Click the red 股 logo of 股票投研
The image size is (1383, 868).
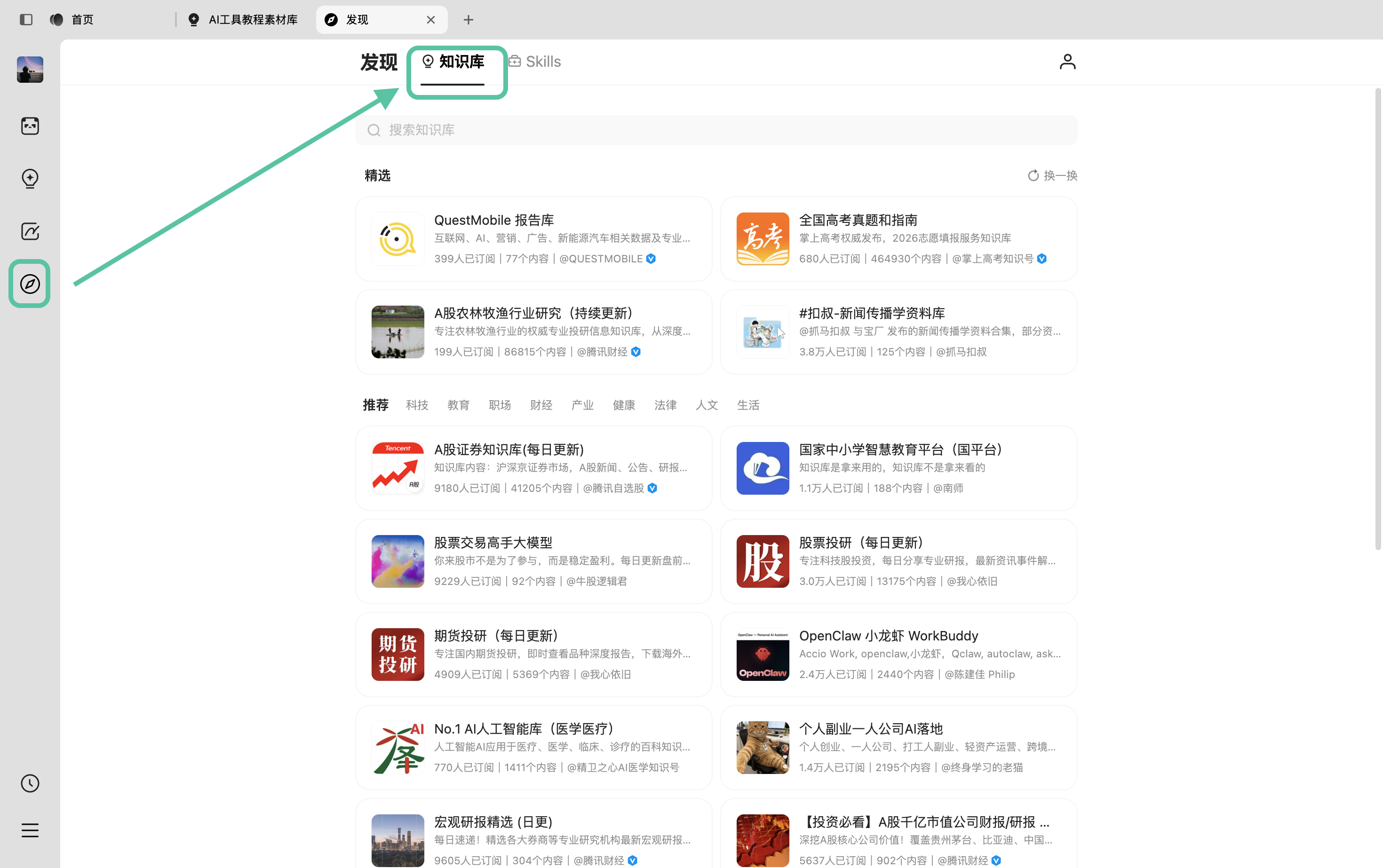pos(763,561)
